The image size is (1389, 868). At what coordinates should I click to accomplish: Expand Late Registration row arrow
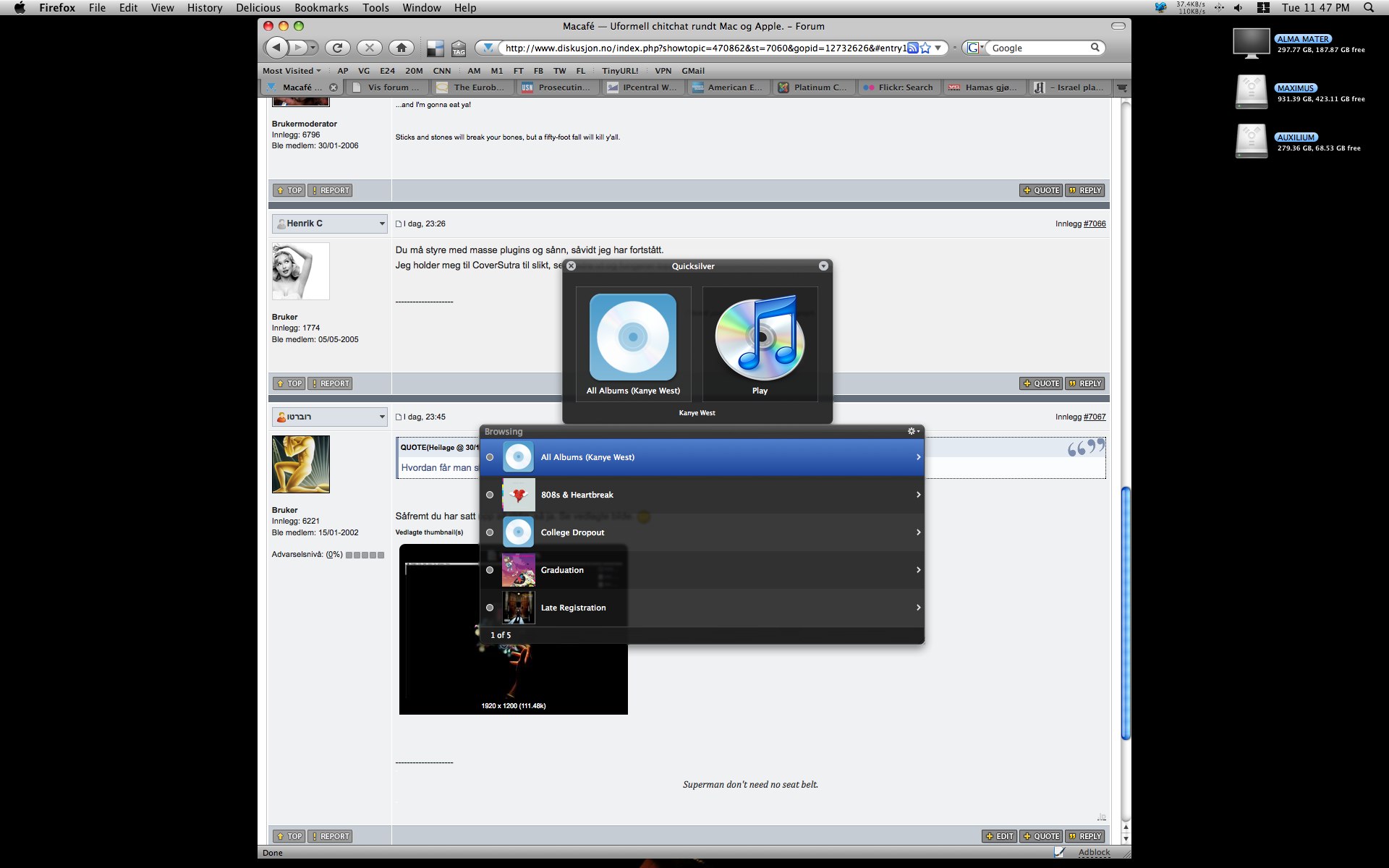(918, 608)
